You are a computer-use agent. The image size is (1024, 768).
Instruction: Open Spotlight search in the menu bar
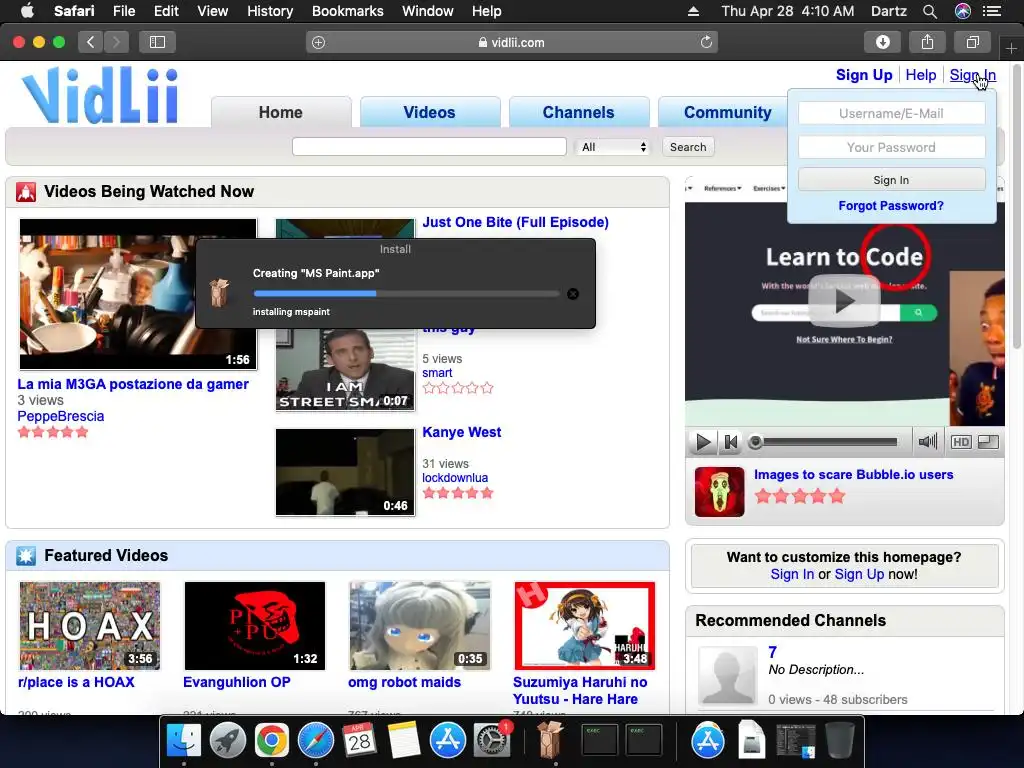click(x=930, y=11)
